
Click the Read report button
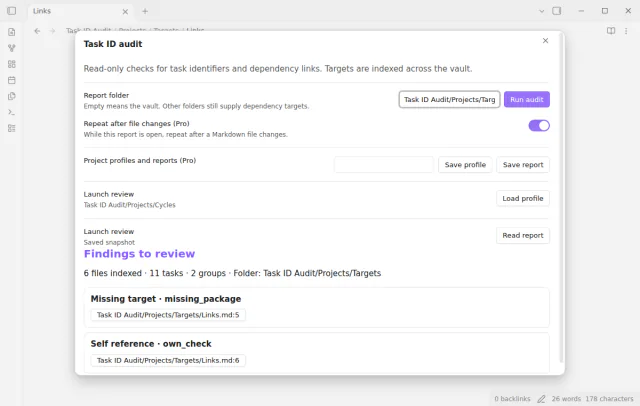coord(523,235)
